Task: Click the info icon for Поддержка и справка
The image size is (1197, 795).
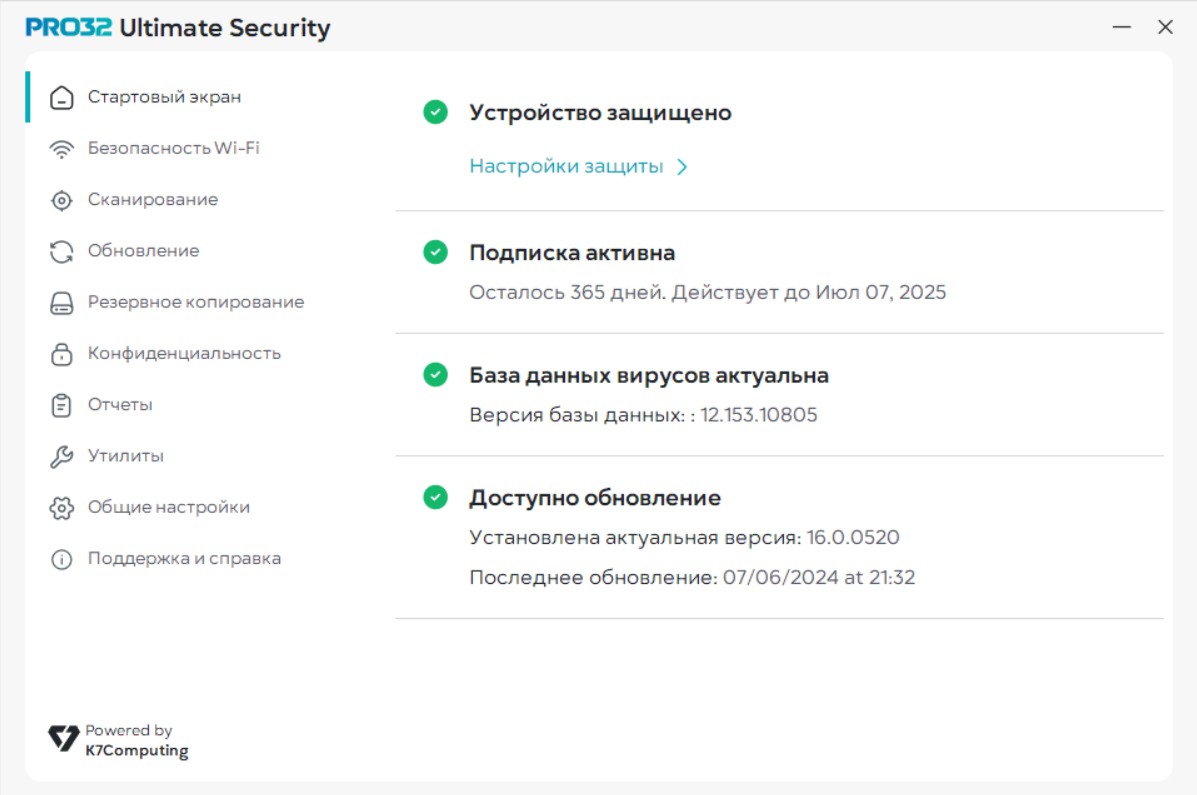Action: click(62, 559)
